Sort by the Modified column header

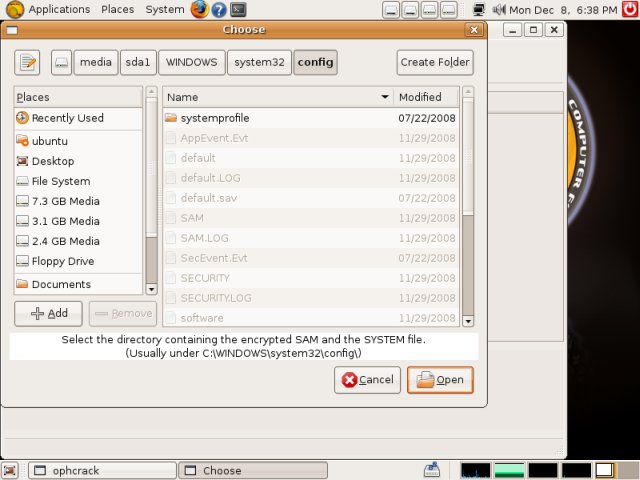point(426,97)
